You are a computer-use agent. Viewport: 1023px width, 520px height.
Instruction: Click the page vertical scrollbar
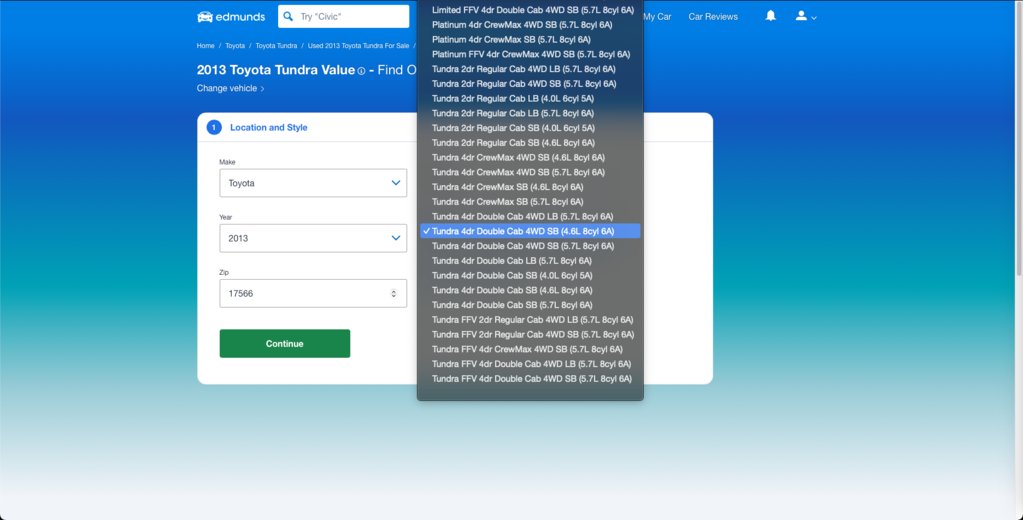1018,137
